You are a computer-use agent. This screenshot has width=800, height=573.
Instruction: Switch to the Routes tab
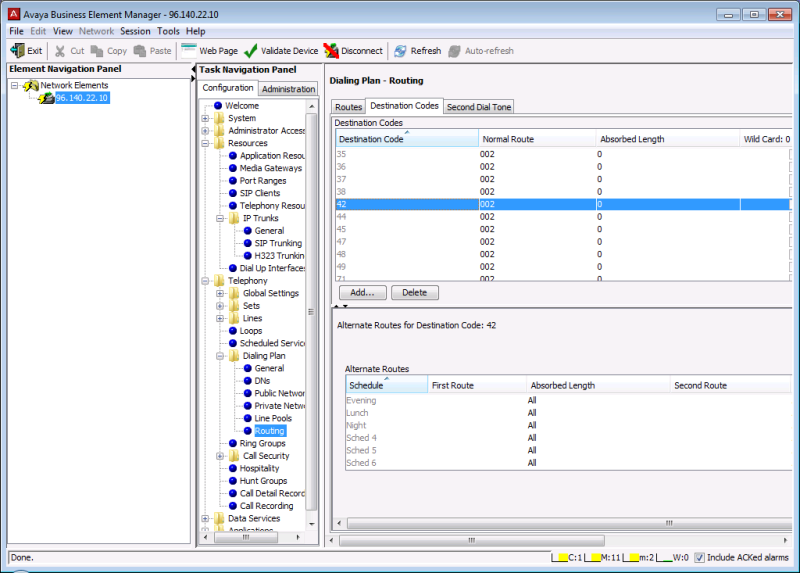click(x=348, y=107)
